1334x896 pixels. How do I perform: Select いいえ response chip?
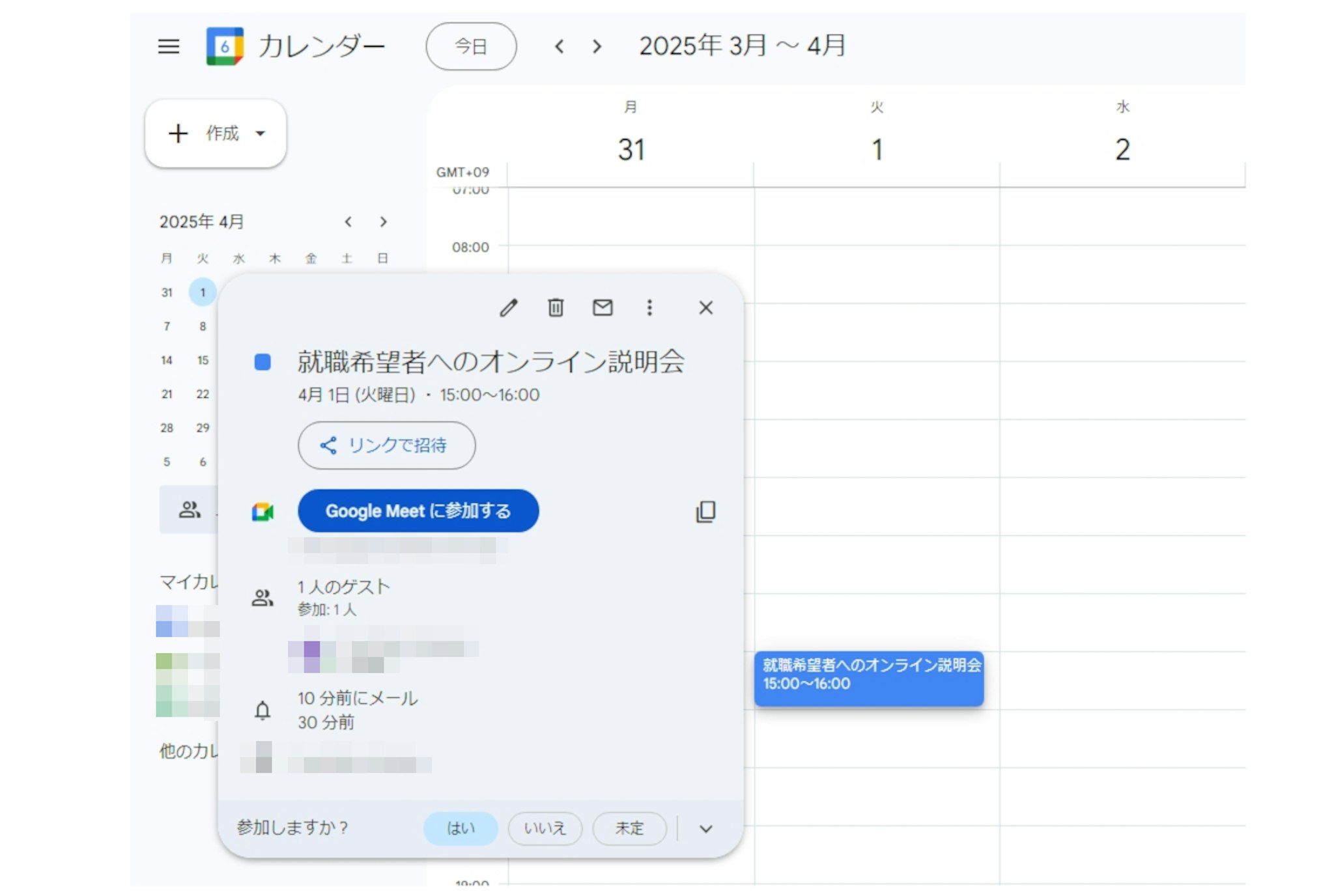545,828
